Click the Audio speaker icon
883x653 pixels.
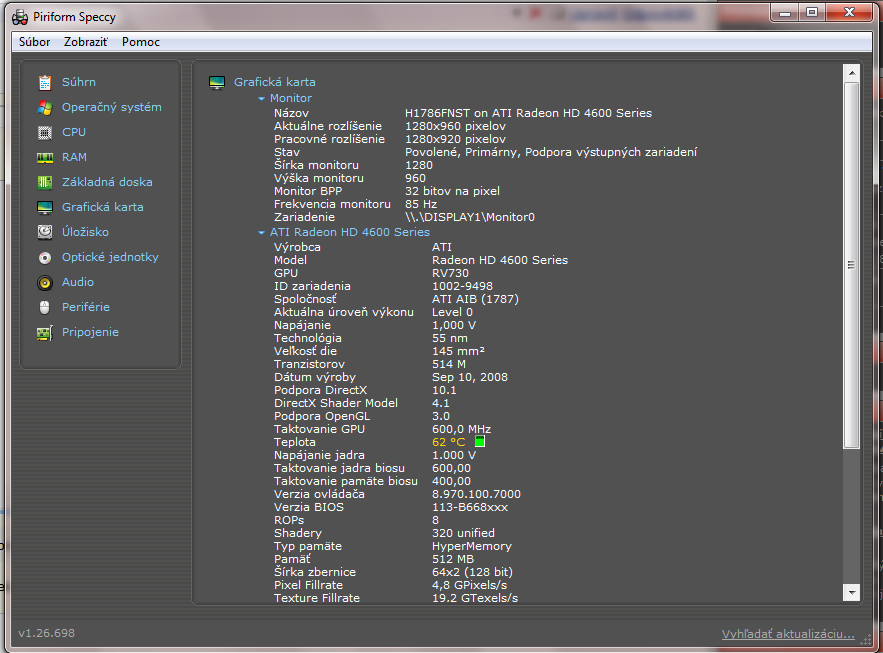coord(45,283)
